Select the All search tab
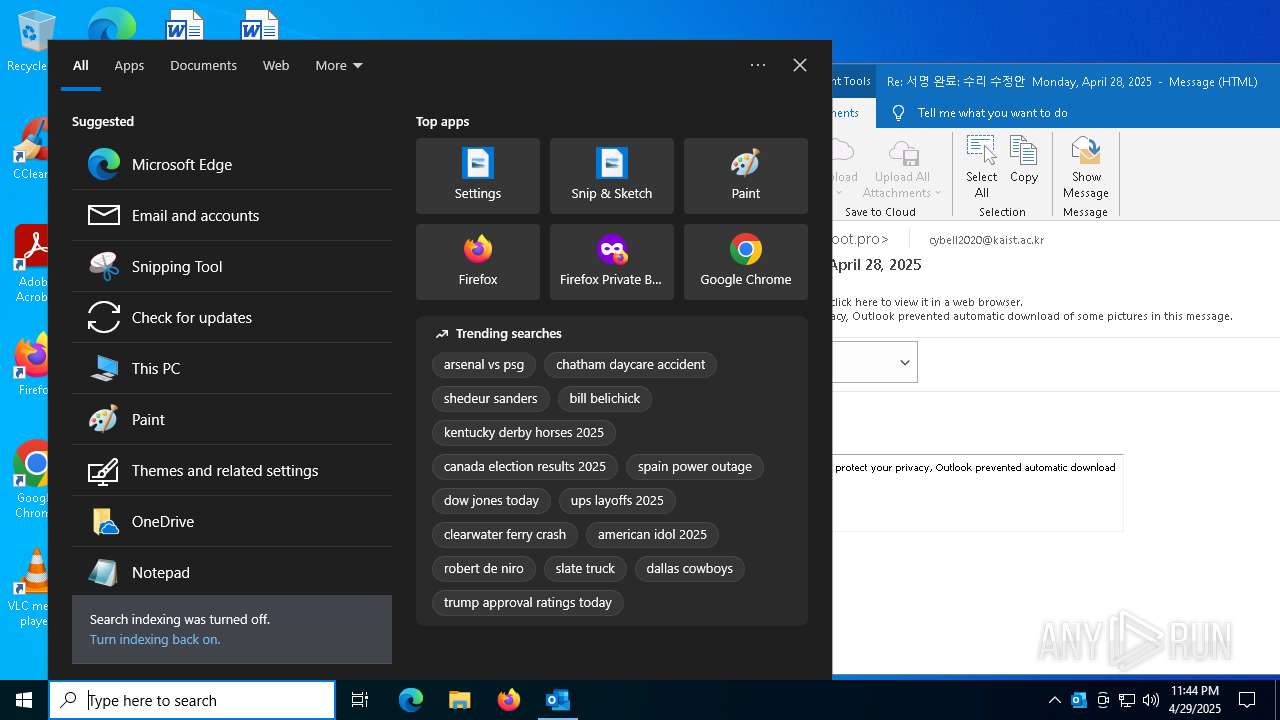Screen dimensions: 1280x720 [81, 65]
